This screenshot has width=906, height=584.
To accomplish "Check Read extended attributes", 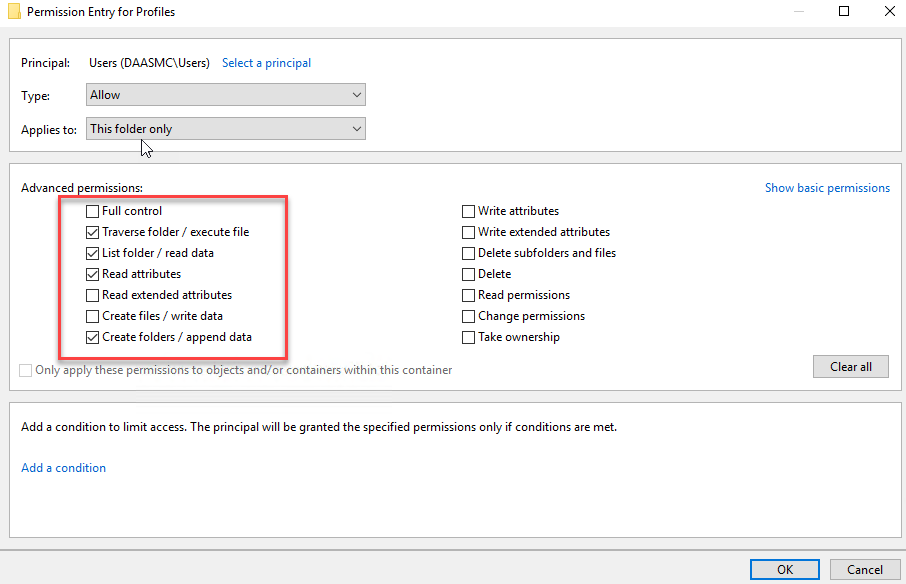I will 93,295.
